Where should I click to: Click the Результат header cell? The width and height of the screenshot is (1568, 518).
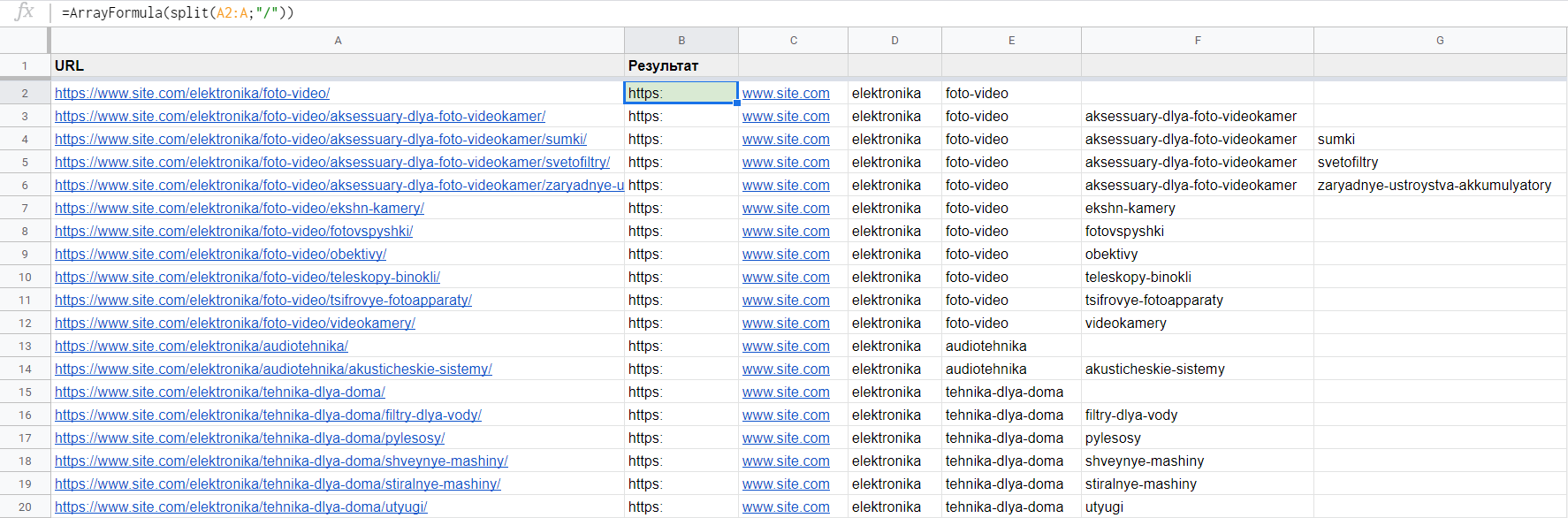[681, 65]
